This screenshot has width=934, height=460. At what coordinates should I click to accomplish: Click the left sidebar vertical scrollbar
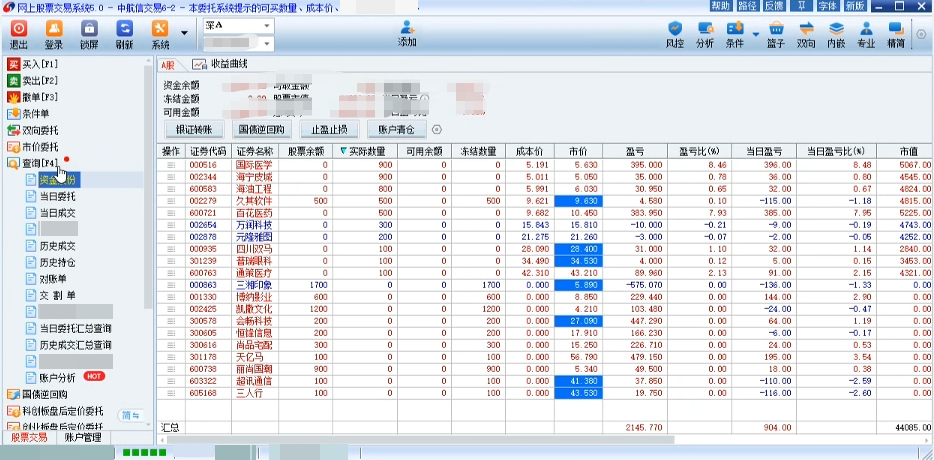point(147,250)
